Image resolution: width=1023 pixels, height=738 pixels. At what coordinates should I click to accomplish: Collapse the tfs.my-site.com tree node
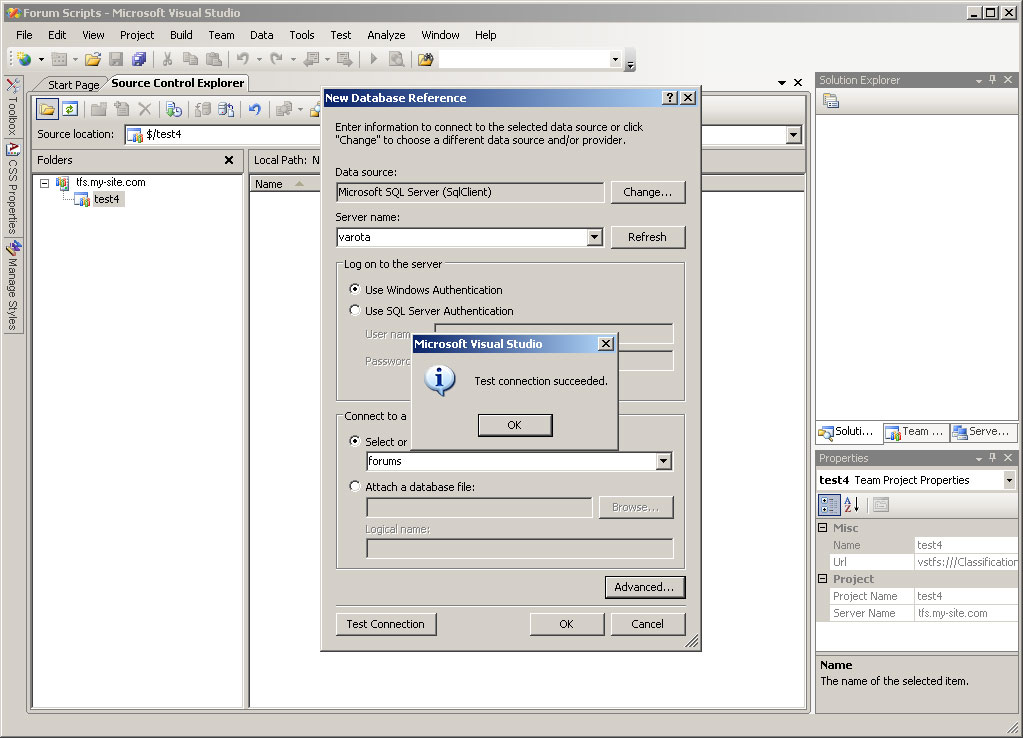[x=44, y=183]
